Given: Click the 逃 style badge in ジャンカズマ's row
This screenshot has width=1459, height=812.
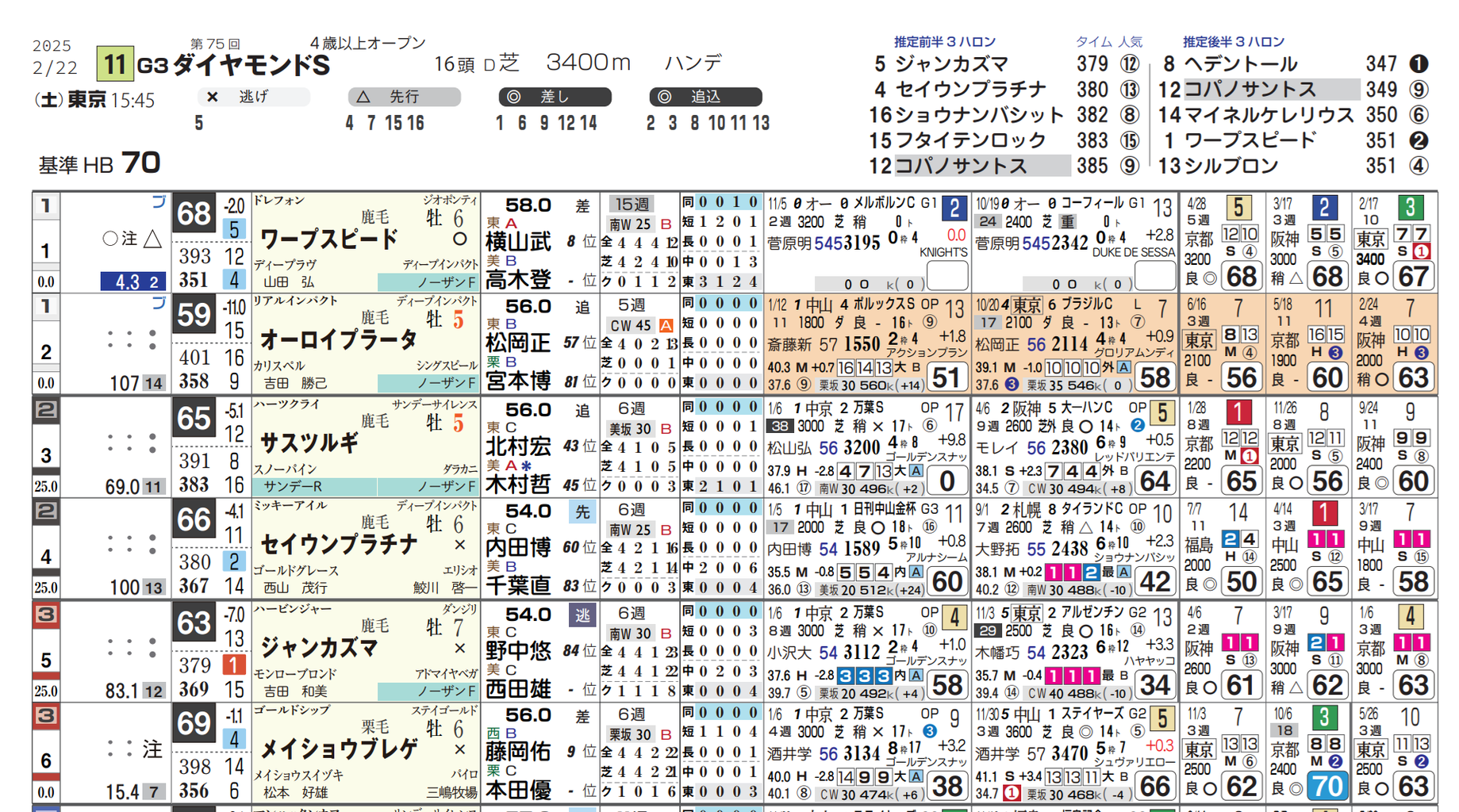Looking at the screenshot, I should [x=582, y=615].
